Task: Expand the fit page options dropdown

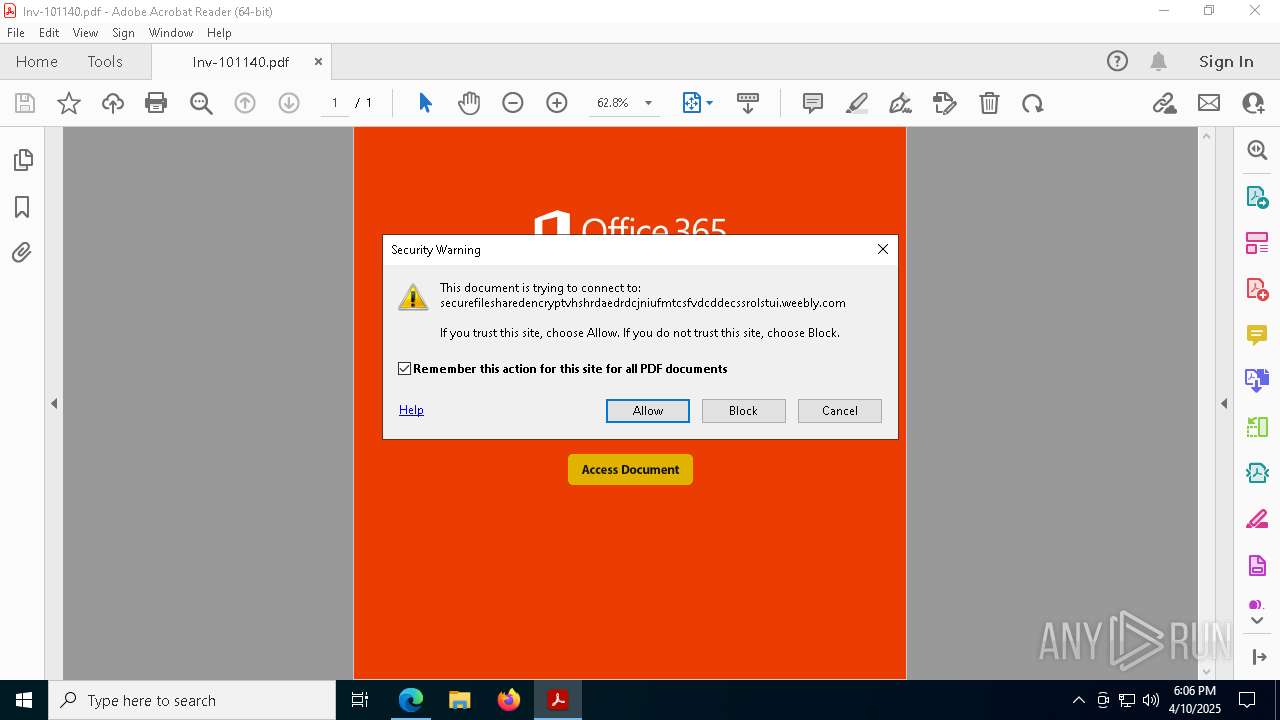Action: point(709,103)
